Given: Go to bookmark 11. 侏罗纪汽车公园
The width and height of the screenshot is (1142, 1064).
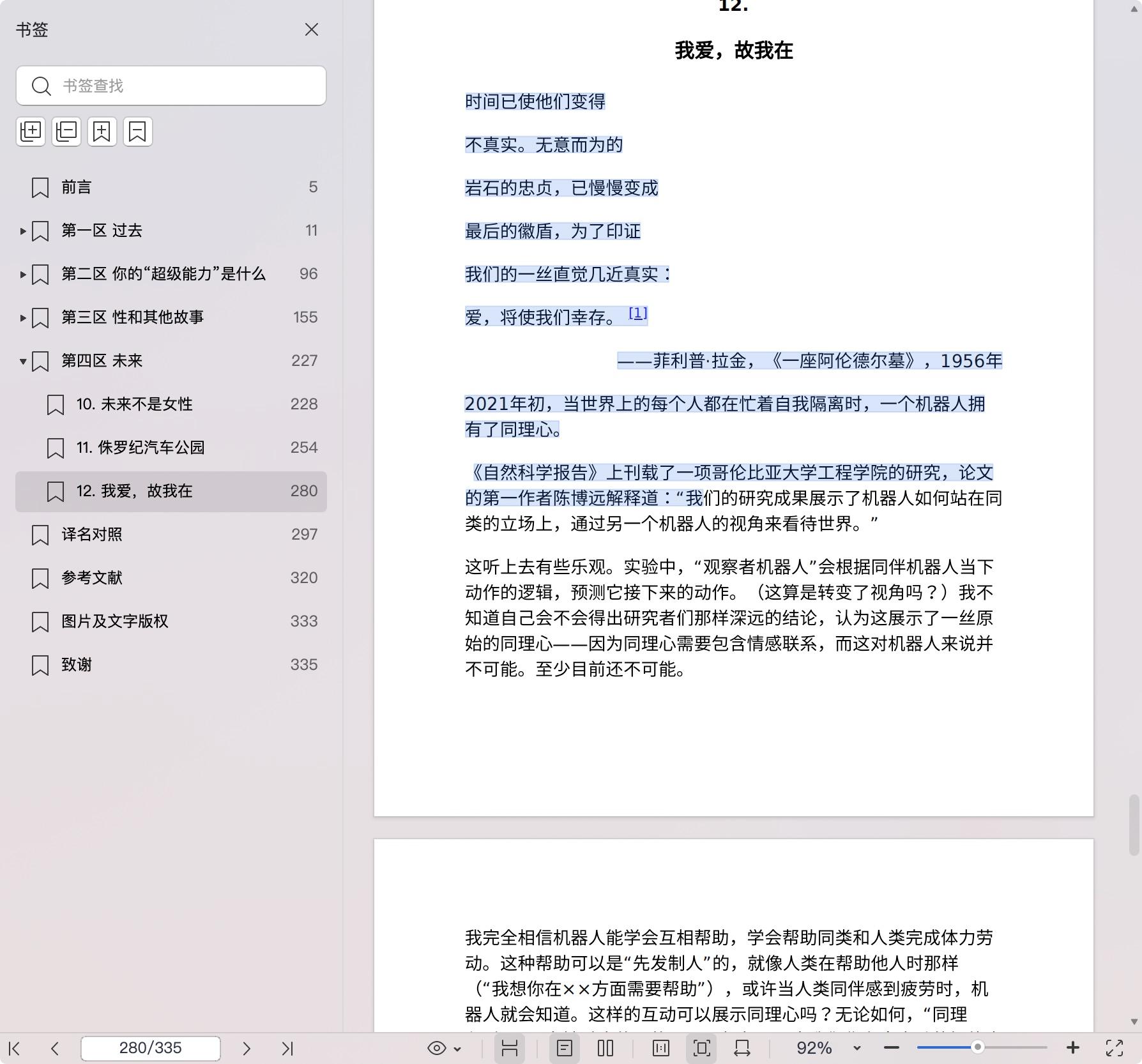Looking at the screenshot, I should tap(171, 448).
